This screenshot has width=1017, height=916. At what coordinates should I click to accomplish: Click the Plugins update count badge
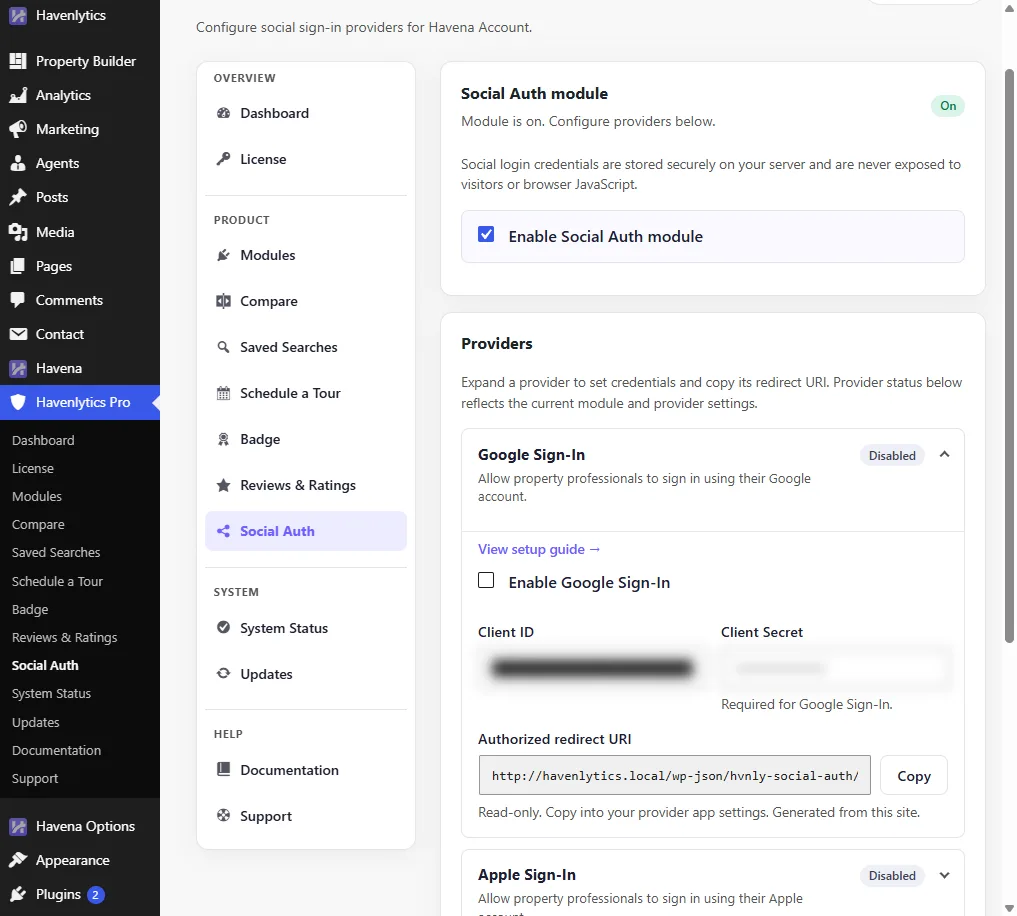pos(95,895)
